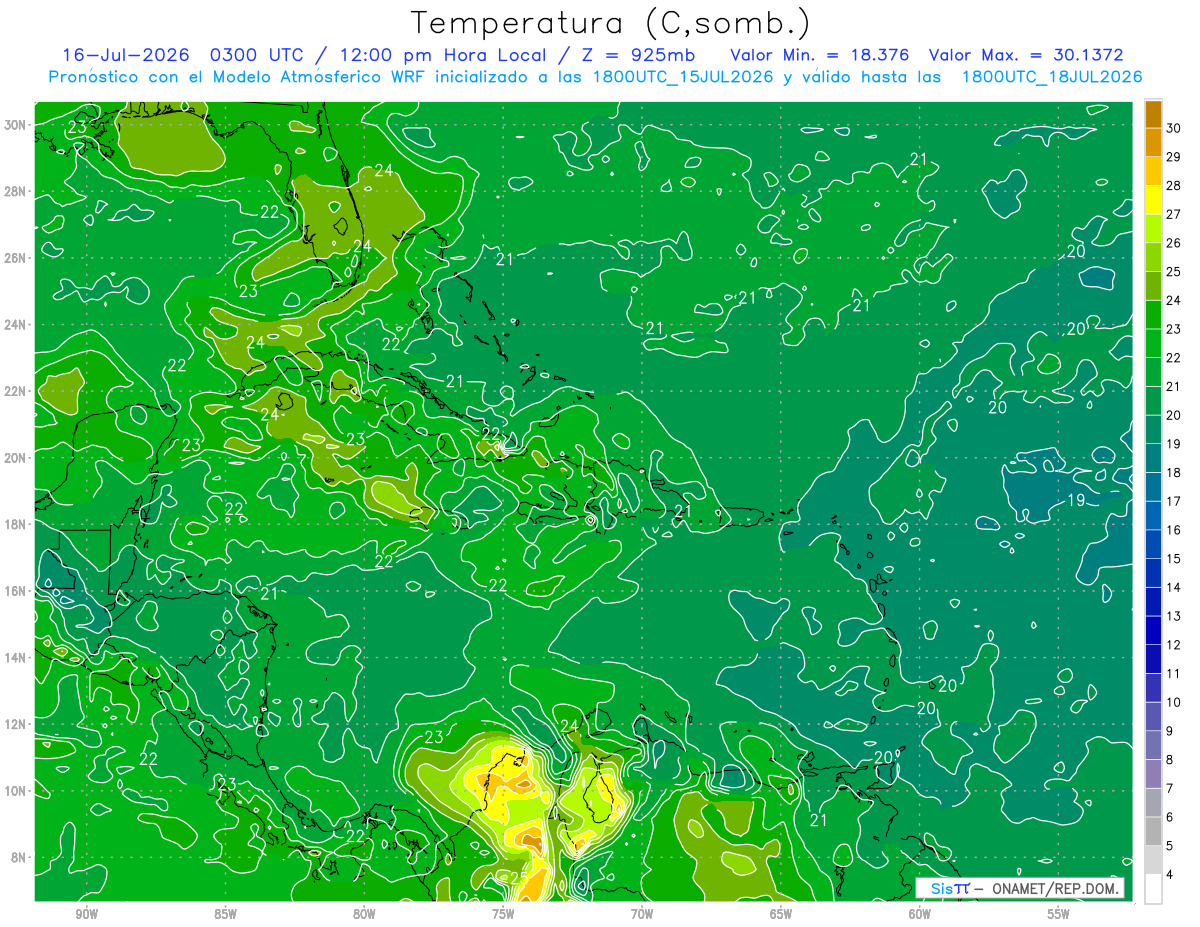Click the latitude axis label "20N"

click(x=16, y=458)
